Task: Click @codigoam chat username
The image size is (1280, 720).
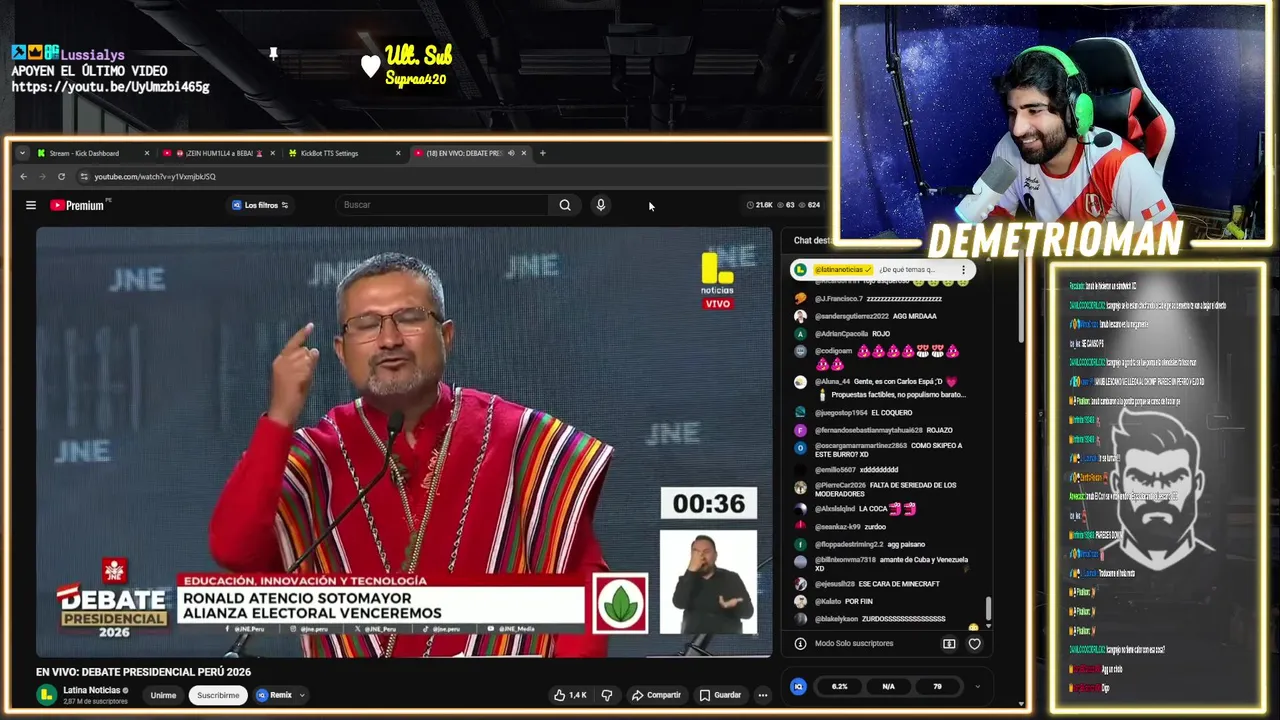Action: pyautogui.click(x=833, y=351)
